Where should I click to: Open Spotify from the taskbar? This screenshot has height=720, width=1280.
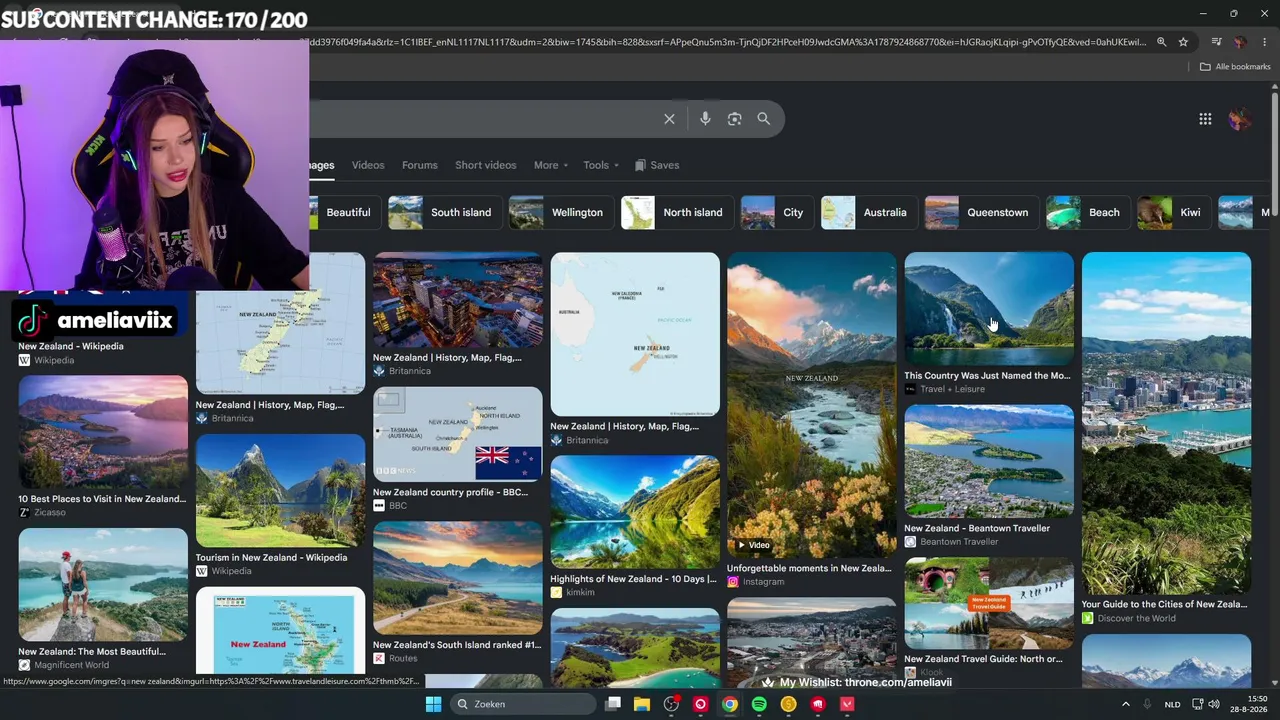click(x=759, y=704)
